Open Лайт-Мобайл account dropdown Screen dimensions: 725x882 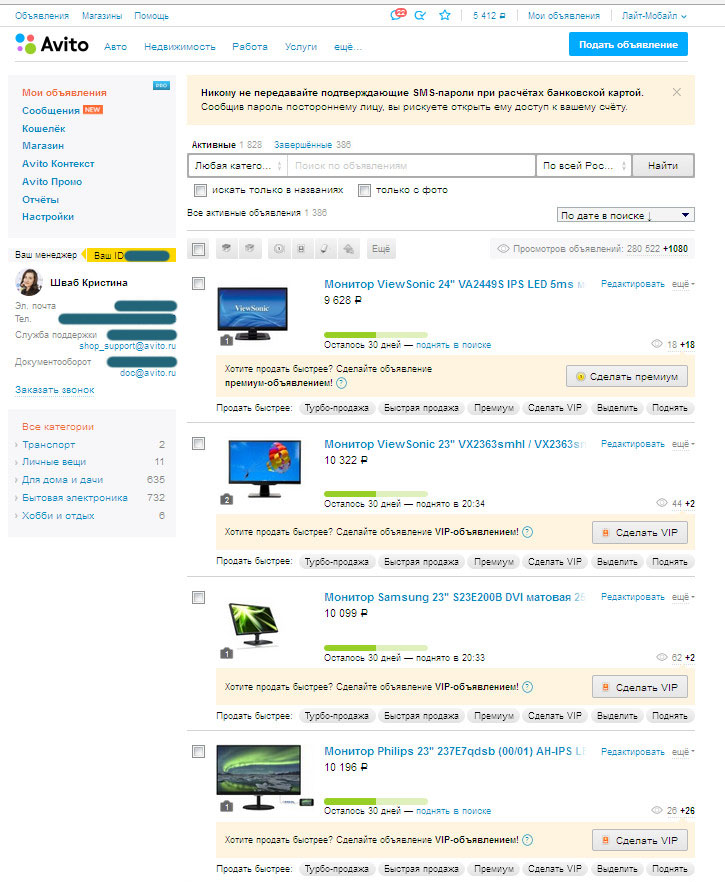click(x=654, y=16)
